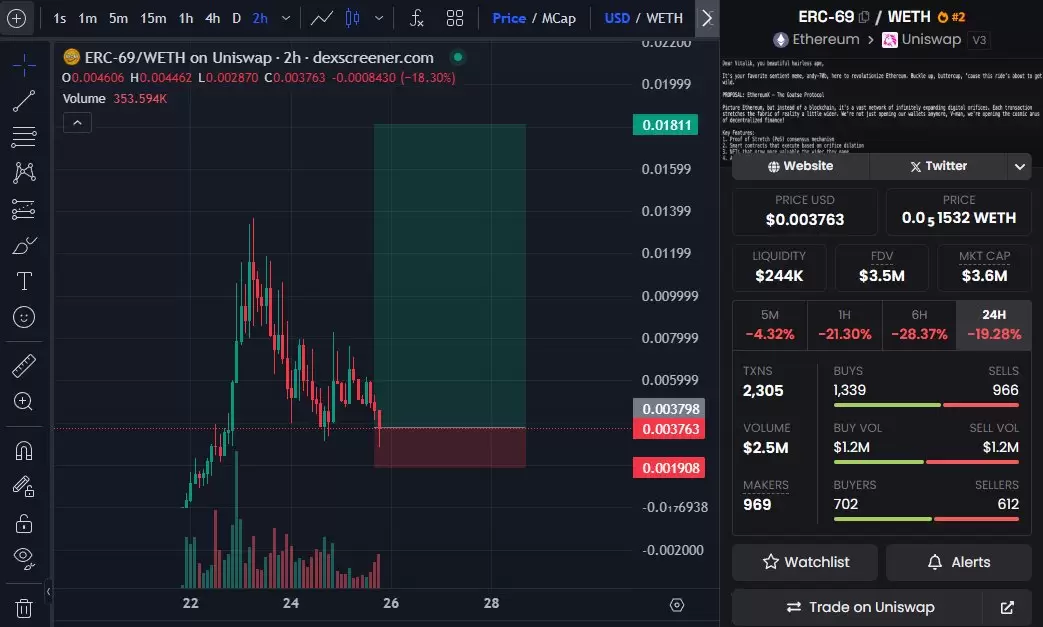
Task: Open the Fibonacci retracement tool
Action: (x=24, y=137)
